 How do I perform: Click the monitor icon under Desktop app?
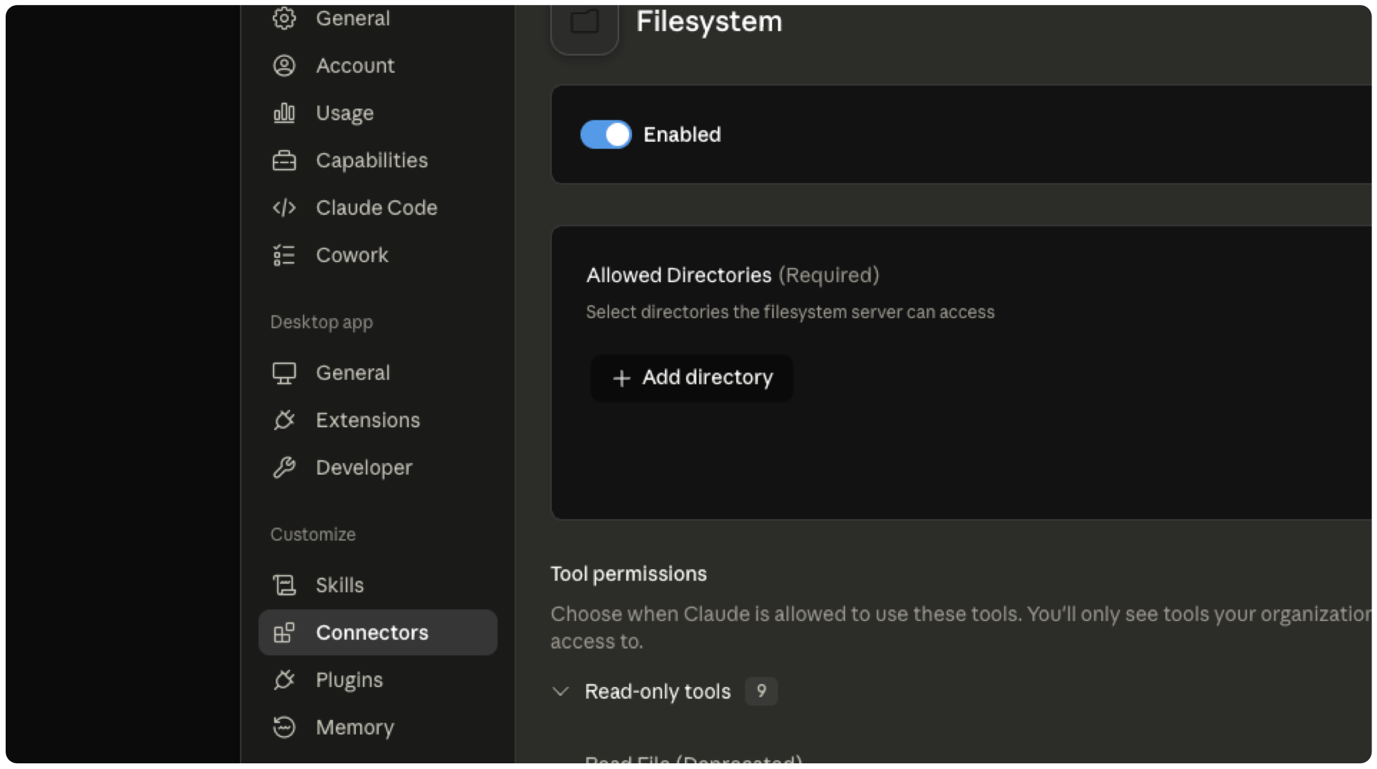click(x=284, y=373)
